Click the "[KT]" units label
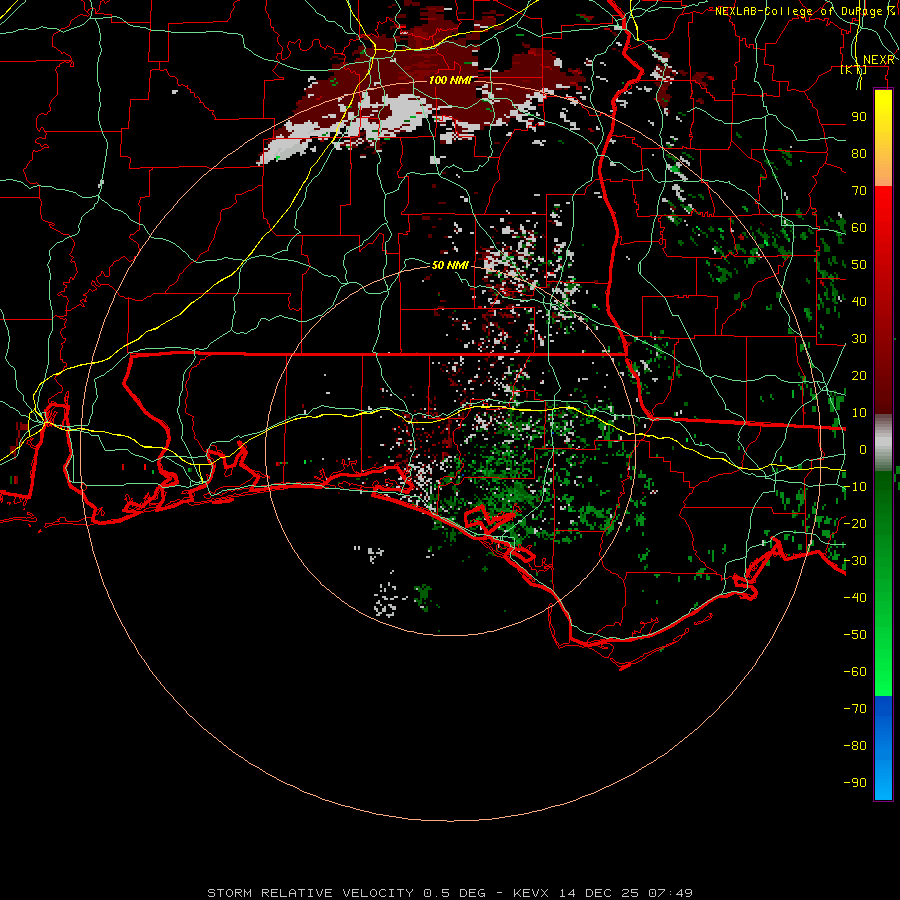This screenshot has width=900, height=900. click(x=853, y=69)
